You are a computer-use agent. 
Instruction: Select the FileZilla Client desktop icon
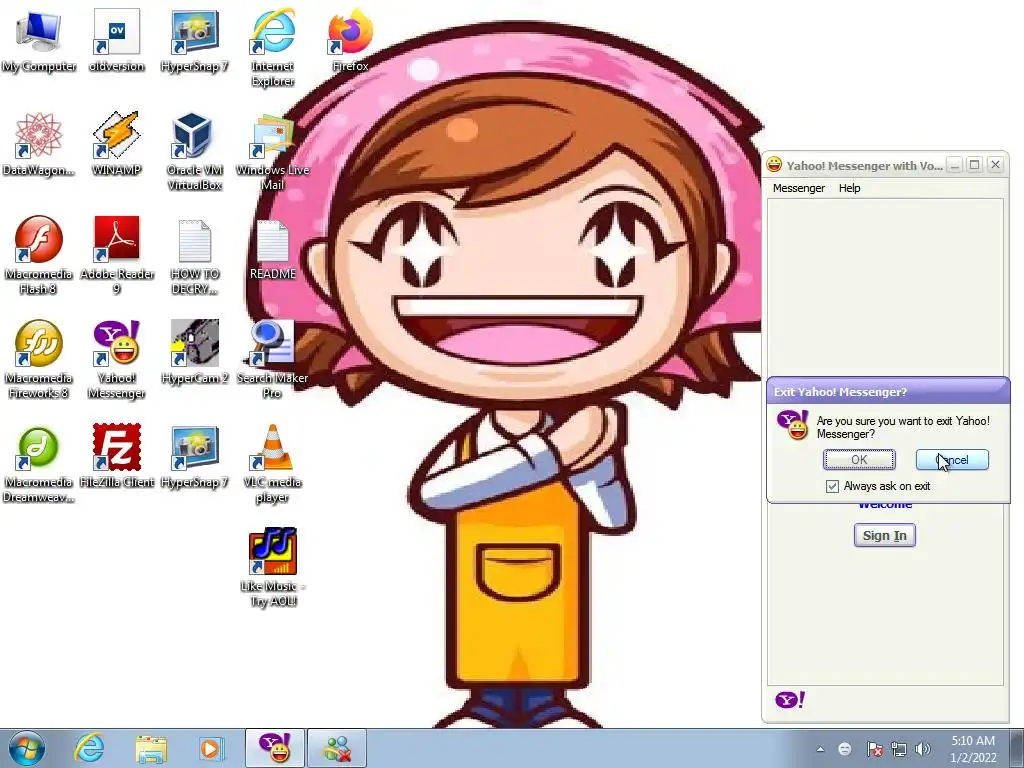point(116,457)
